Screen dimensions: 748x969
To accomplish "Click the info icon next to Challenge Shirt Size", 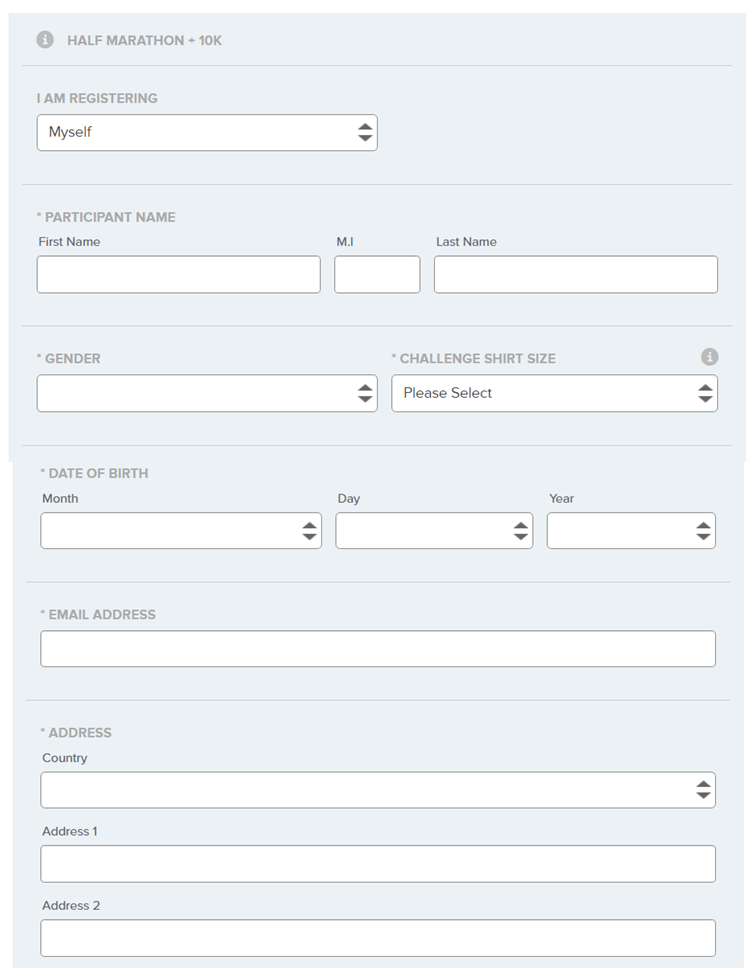I will 709,357.
